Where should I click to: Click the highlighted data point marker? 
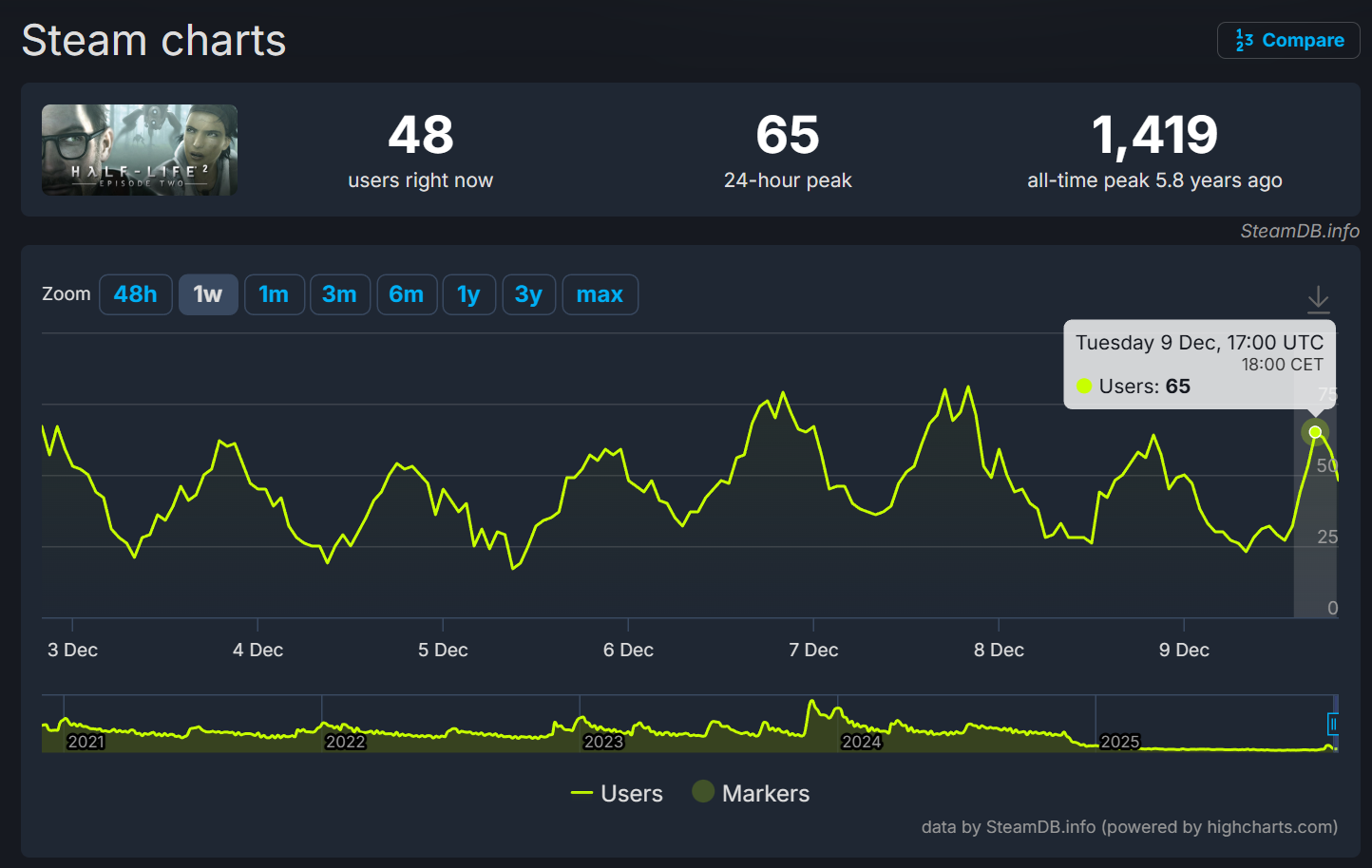pyautogui.click(x=1315, y=432)
